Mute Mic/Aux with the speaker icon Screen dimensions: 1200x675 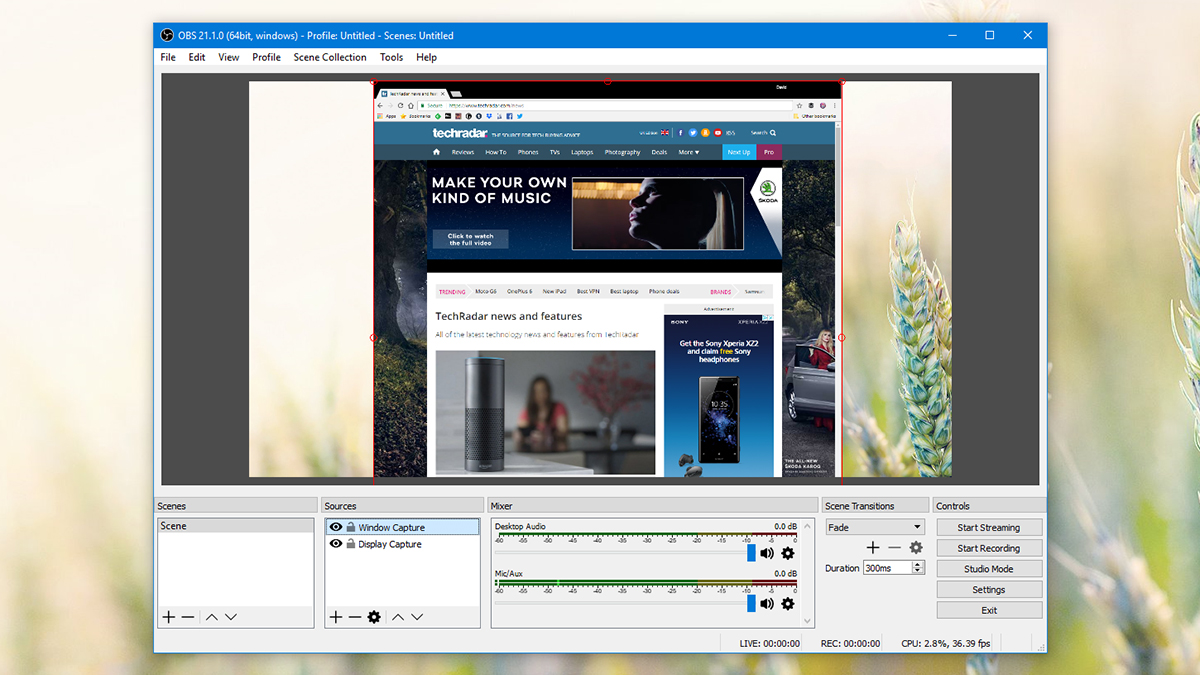(767, 603)
